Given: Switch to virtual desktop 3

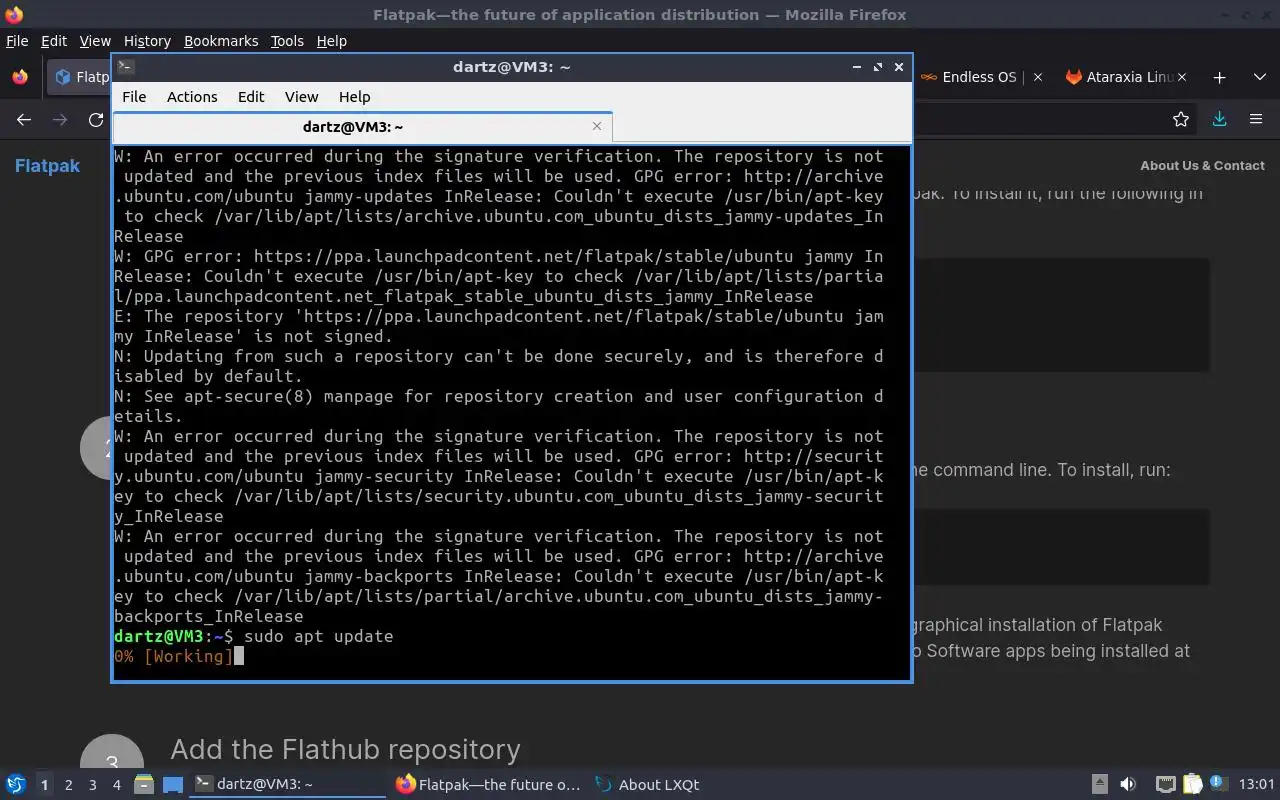Looking at the screenshot, I should click(92, 785).
